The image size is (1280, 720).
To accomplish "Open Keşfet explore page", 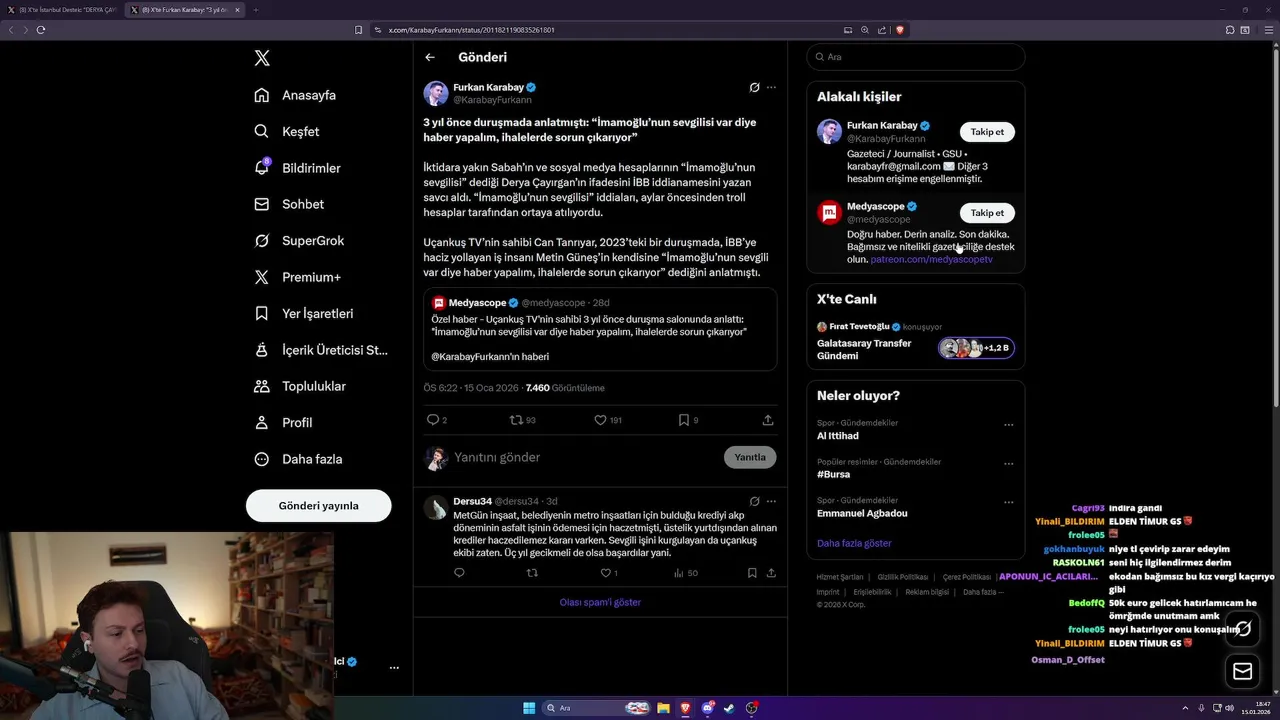I will (287, 131).
